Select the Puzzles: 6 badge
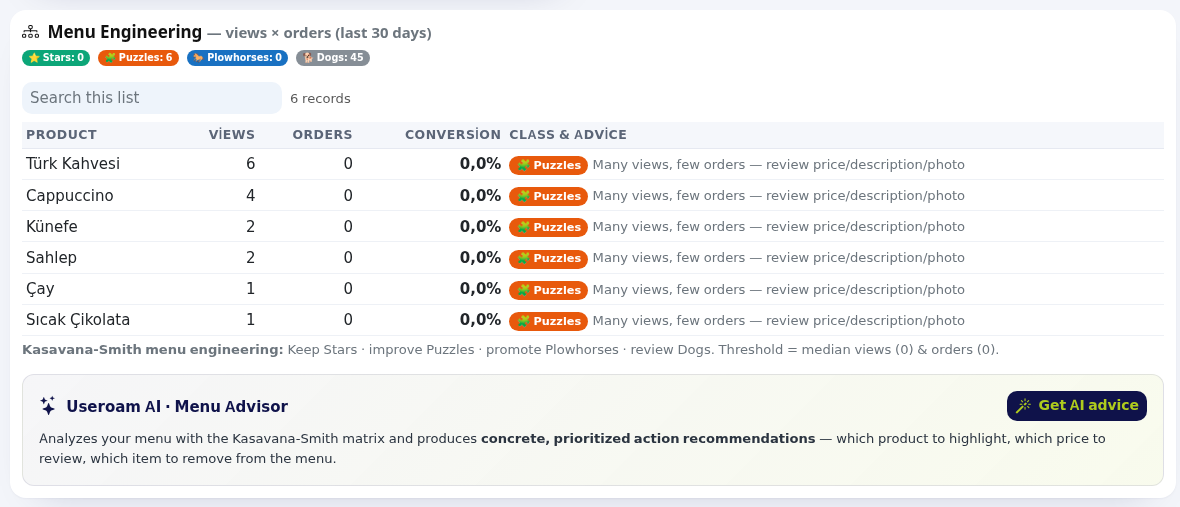1180x507 pixels. pyautogui.click(x=138, y=58)
